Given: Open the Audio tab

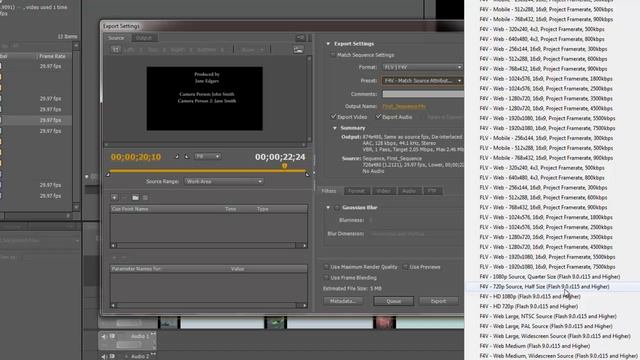Looking at the screenshot, I should (x=409, y=191).
